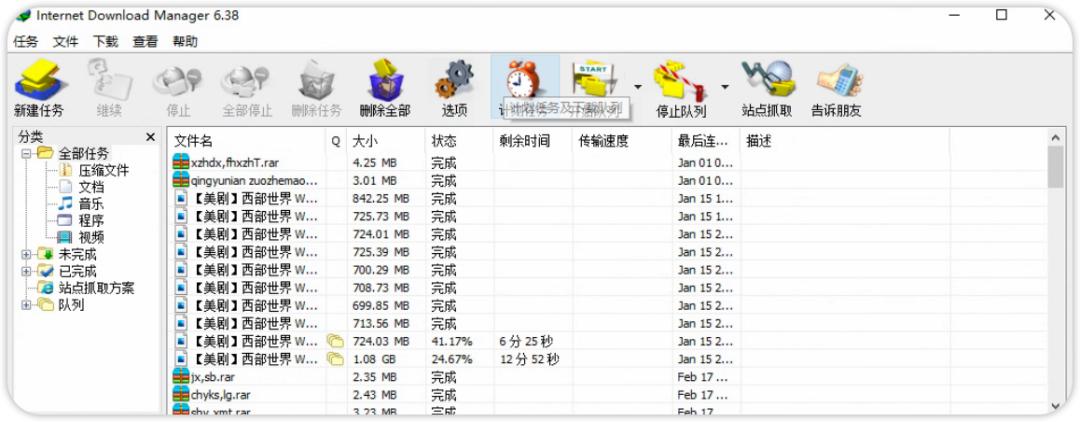
Task: Open the 停止队列 dropdown arrow
Action: 725,87
